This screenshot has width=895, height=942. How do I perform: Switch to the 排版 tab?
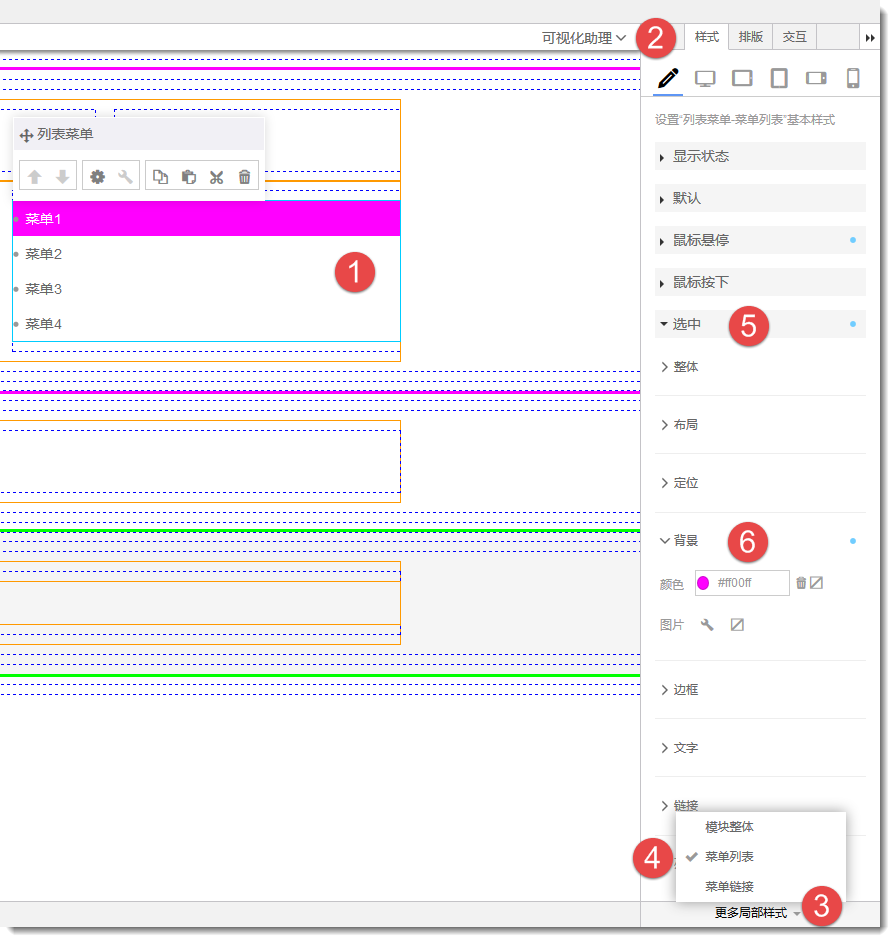(x=750, y=37)
